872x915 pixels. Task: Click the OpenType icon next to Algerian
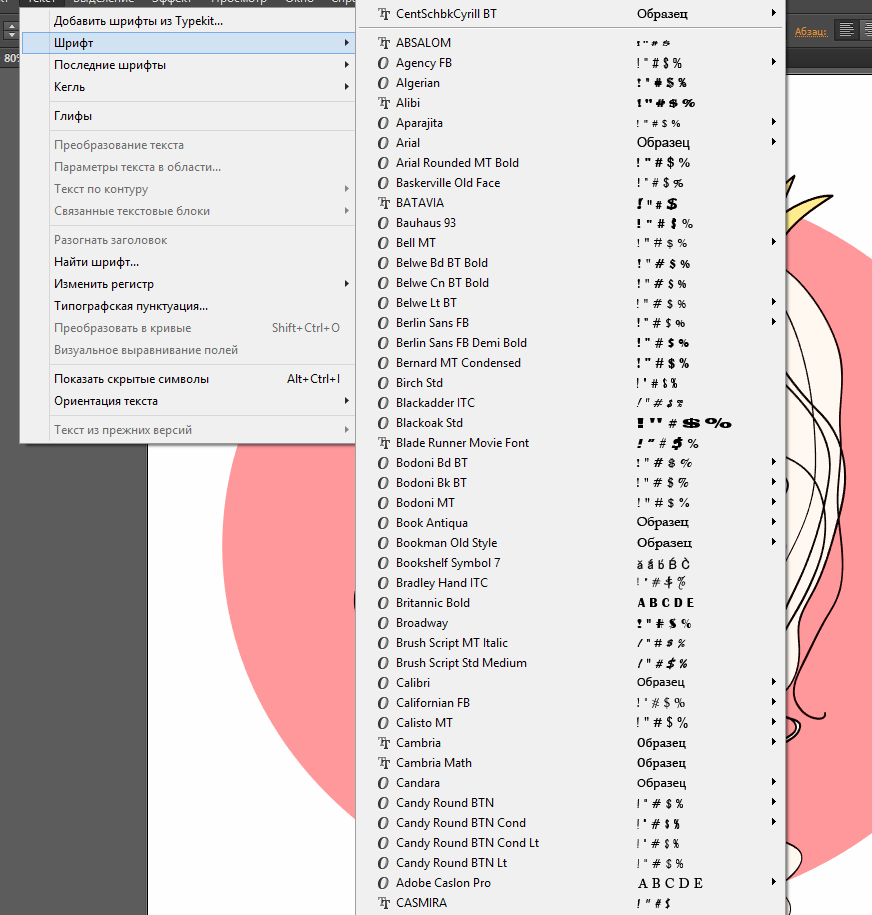[383, 83]
